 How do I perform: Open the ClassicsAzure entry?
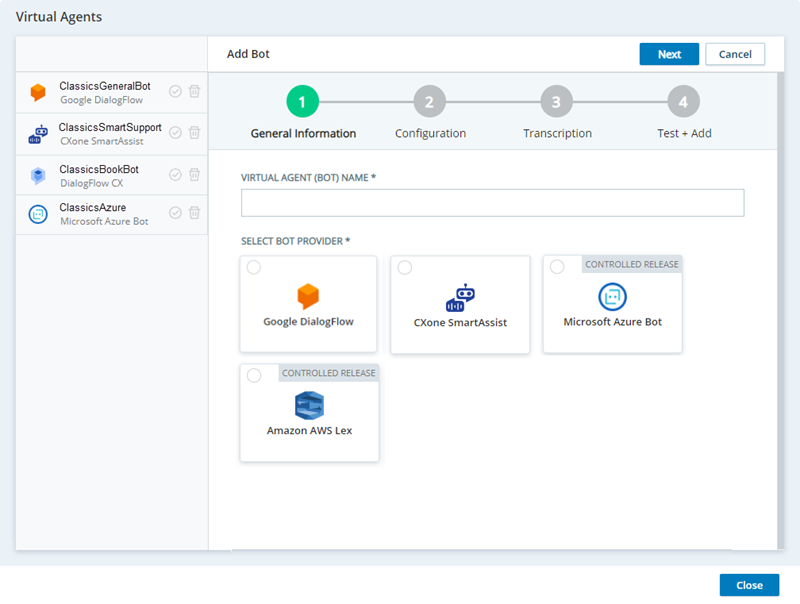point(111,214)
